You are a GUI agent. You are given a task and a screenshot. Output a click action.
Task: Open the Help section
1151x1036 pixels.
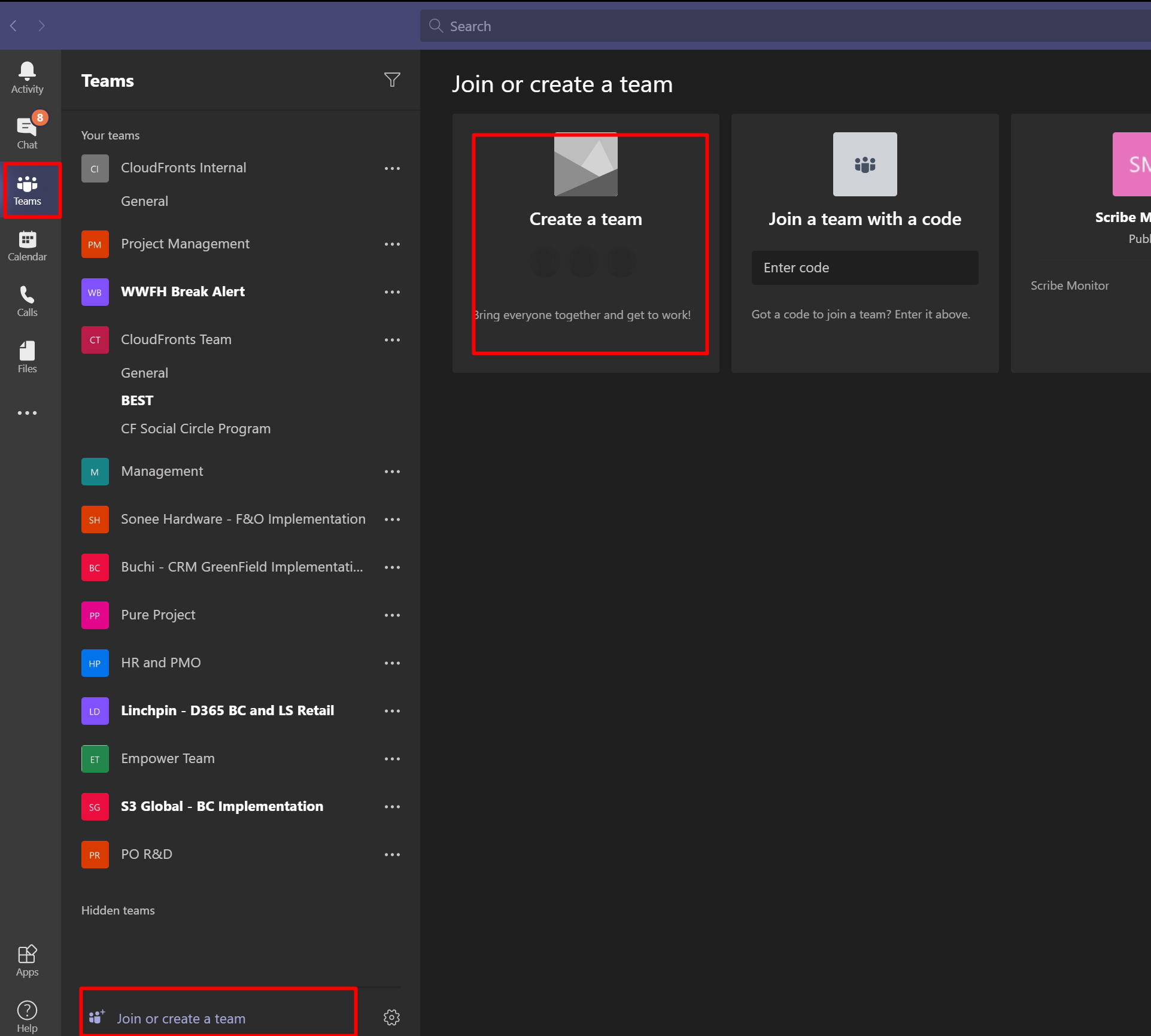27,1014
